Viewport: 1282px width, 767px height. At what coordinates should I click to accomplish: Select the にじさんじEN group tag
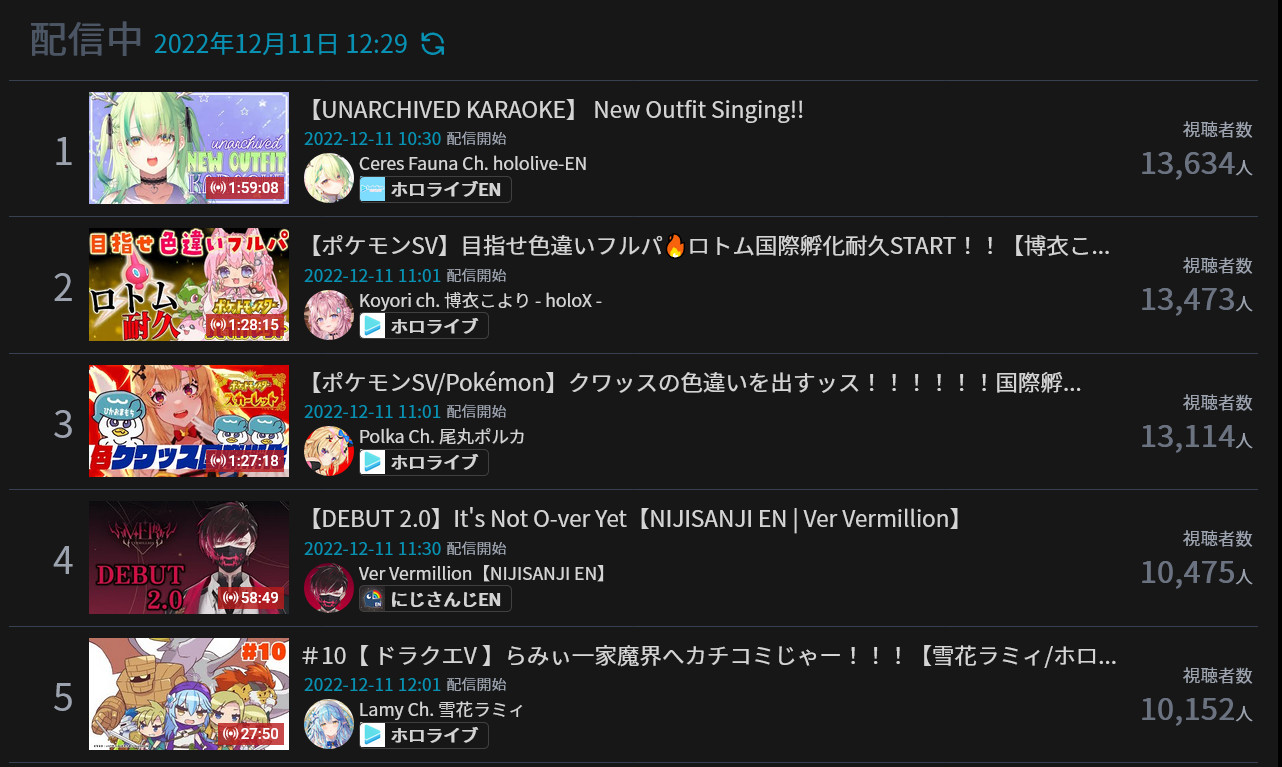[x=435, y=599]
